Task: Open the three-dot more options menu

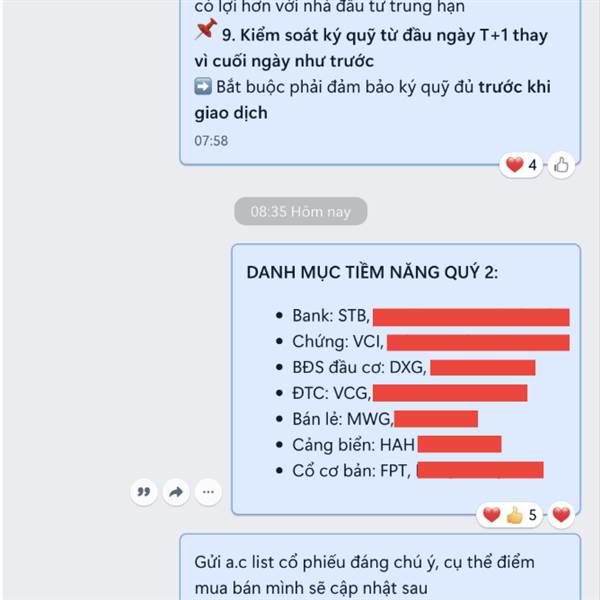Action: coord(208,492)
